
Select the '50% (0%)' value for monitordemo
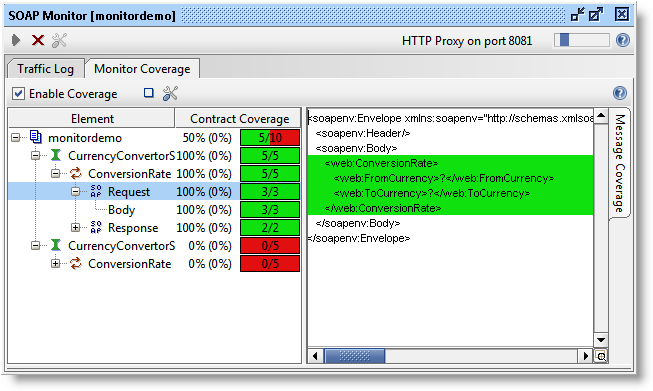[x=207, y=138]
